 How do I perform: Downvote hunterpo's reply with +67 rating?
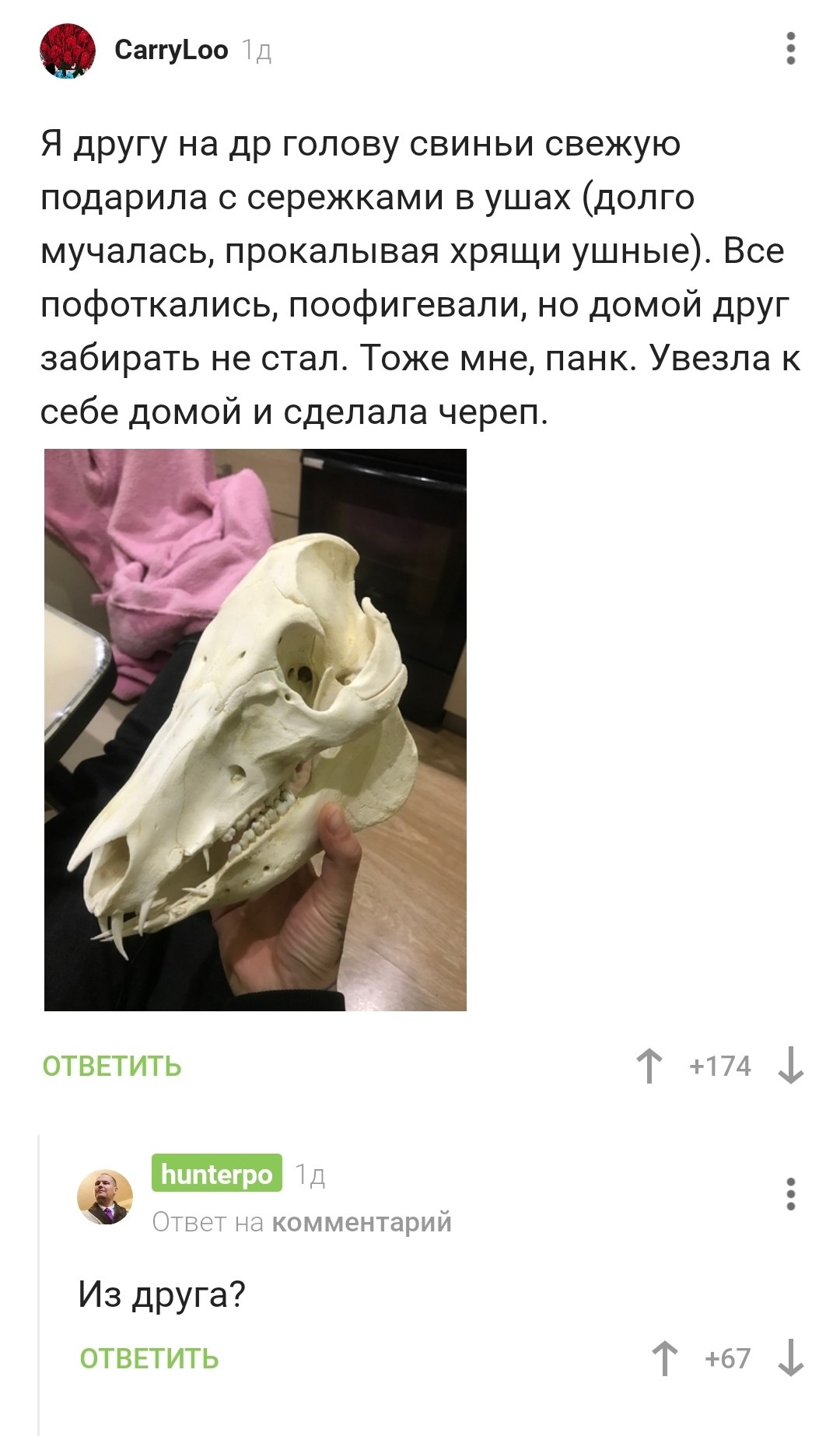pyautogui.click(x=791, y=1358)
